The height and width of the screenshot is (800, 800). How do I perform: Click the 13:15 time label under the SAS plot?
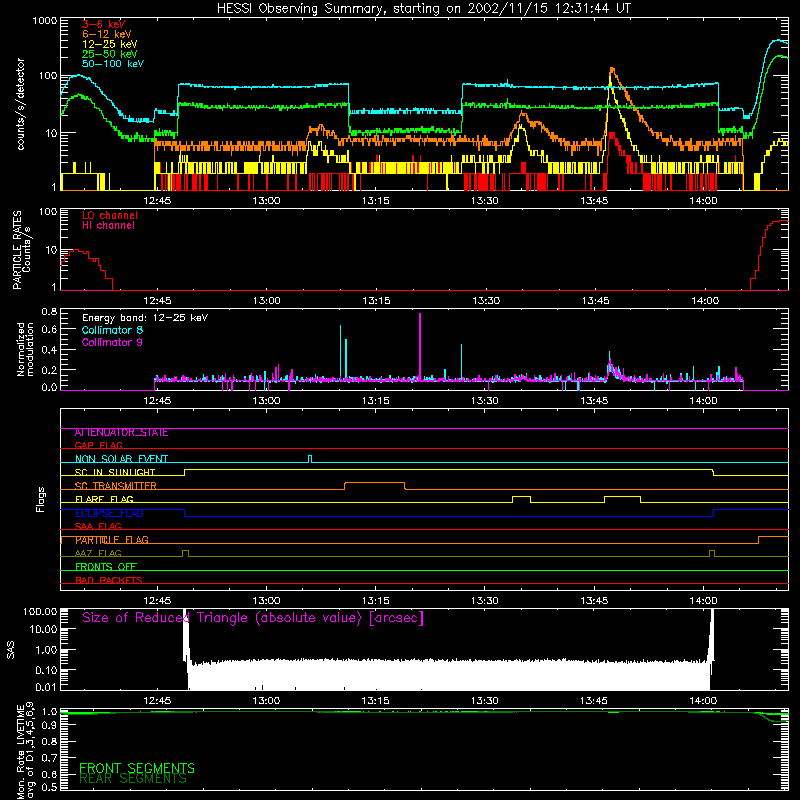(x=375, y=701)
